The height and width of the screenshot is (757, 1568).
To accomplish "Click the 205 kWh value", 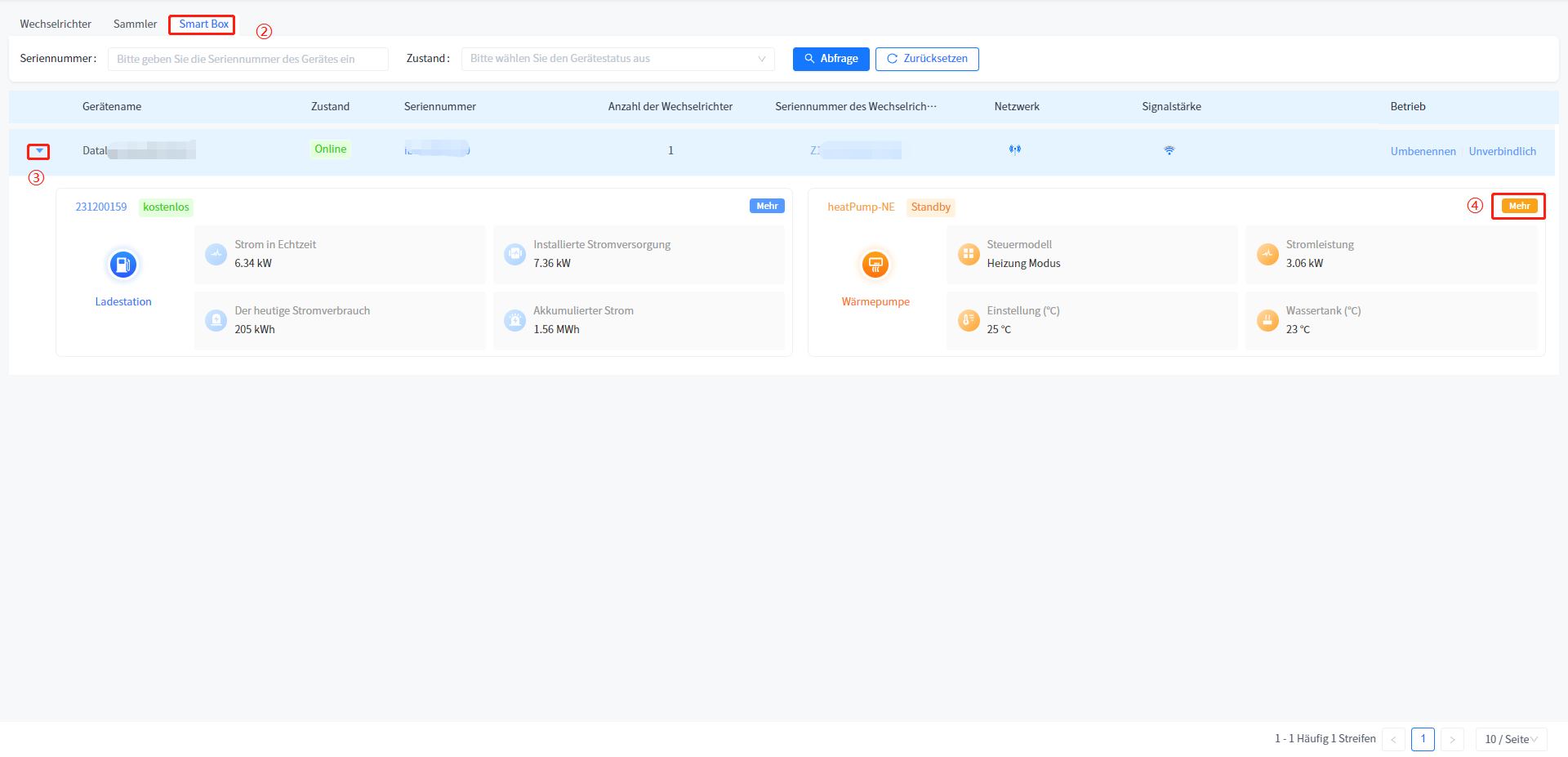I will point(255,329).
